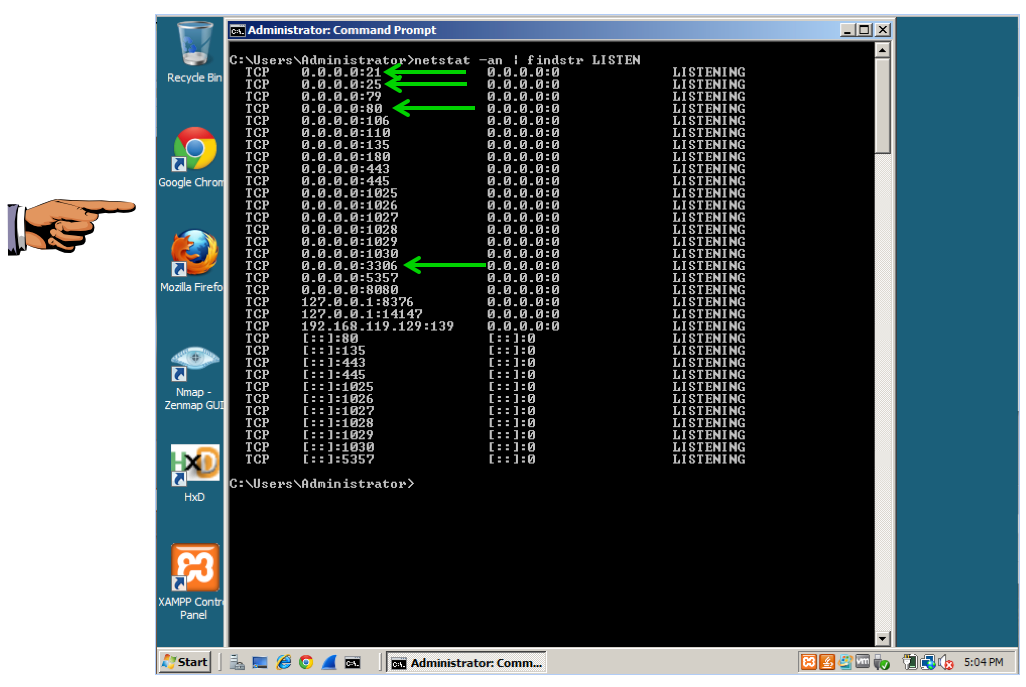Click the 0.0.0.0:21 local address

[x=342, y=73]
